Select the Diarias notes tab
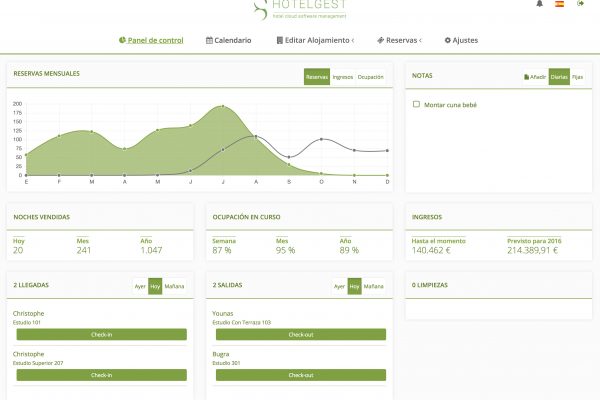Screen dimensions: 600x400 pos(560,76)
